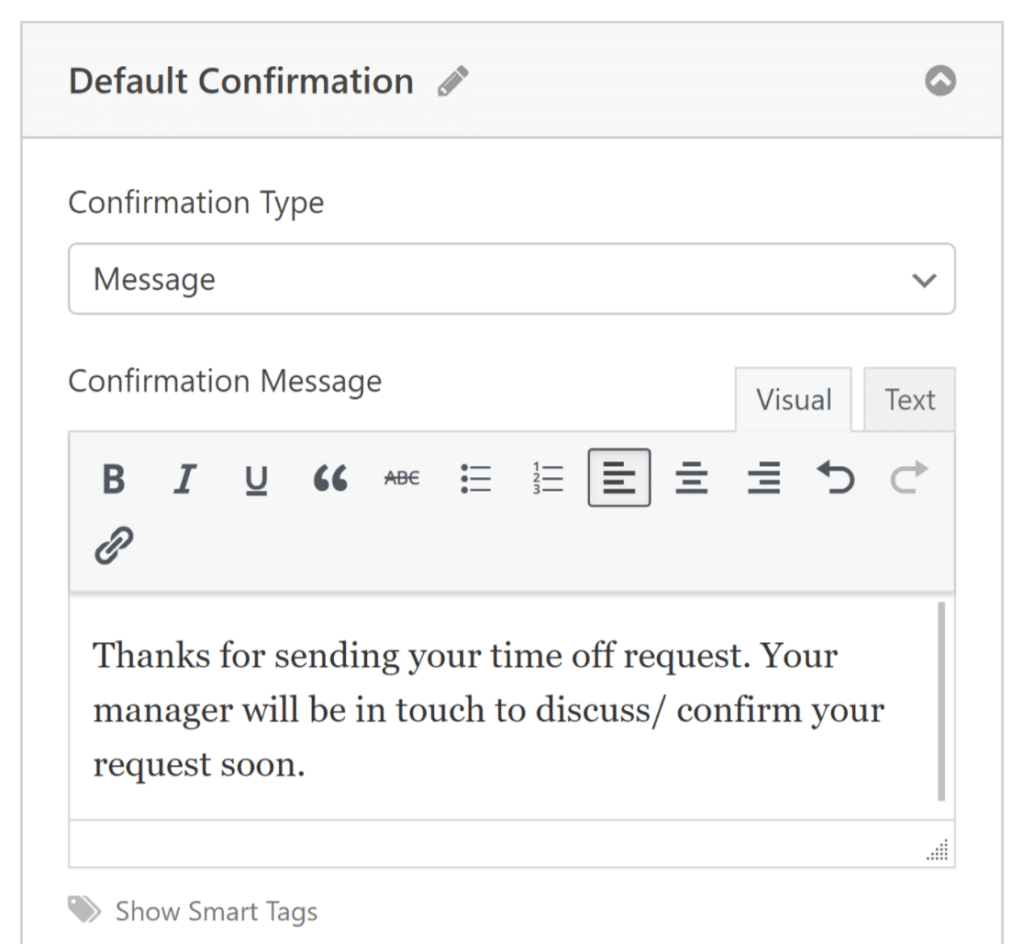Apply underline to the message text
Image resolution: width=1024 pixels, height=944 pixels.
click(256, 478)
